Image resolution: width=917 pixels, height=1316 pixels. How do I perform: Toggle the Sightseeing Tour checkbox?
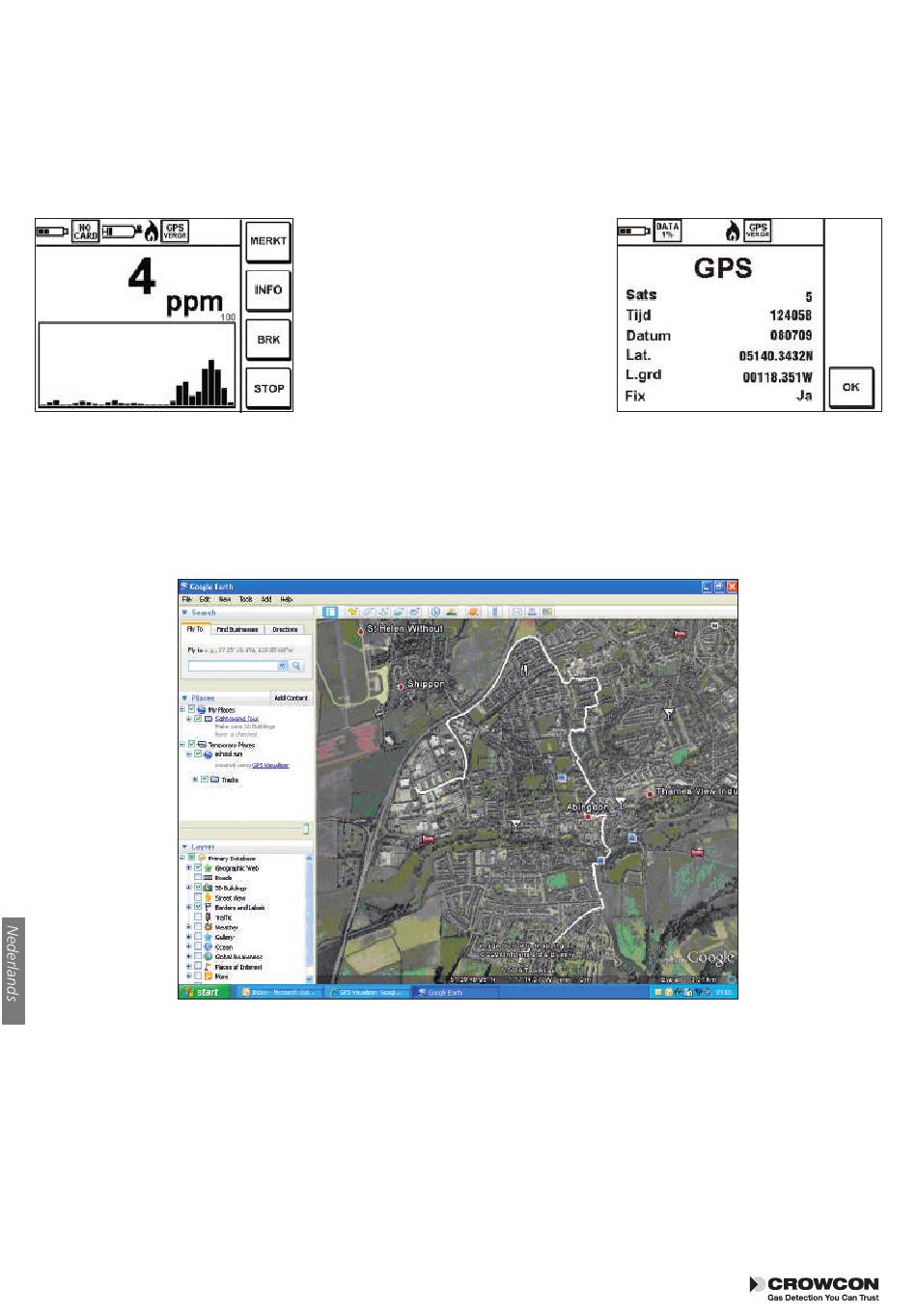(x=198, y=719)
